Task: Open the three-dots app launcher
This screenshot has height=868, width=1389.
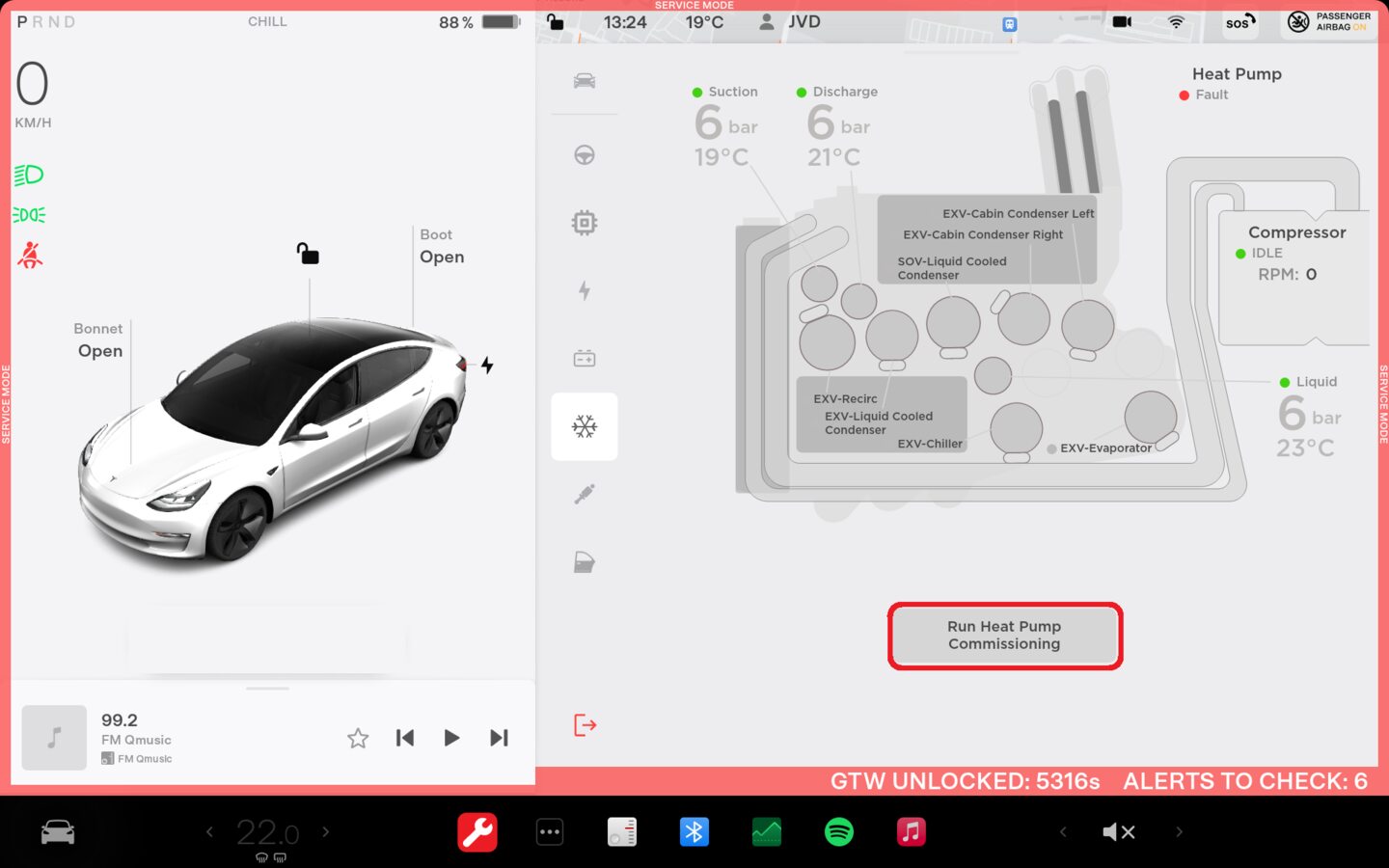Action: (550, 831)
